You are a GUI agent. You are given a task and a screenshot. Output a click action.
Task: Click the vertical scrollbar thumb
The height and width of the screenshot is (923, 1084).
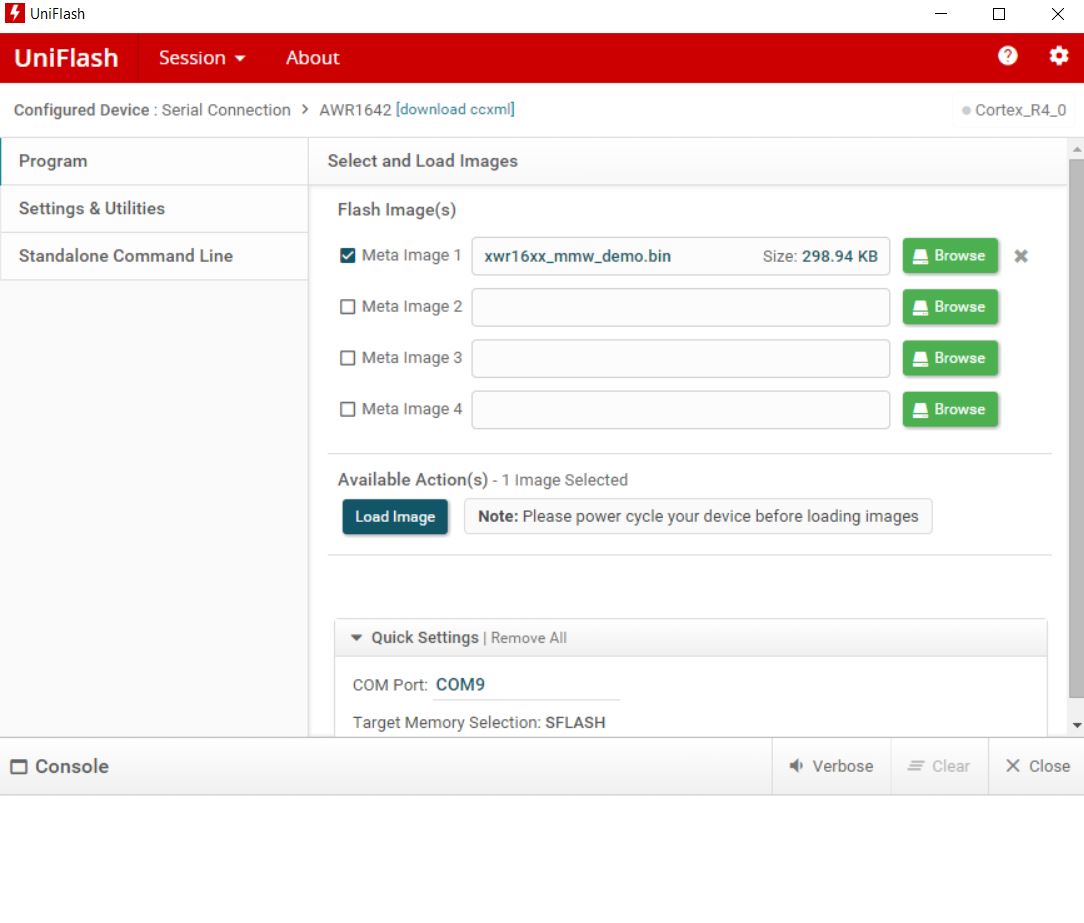(1076, 429)
